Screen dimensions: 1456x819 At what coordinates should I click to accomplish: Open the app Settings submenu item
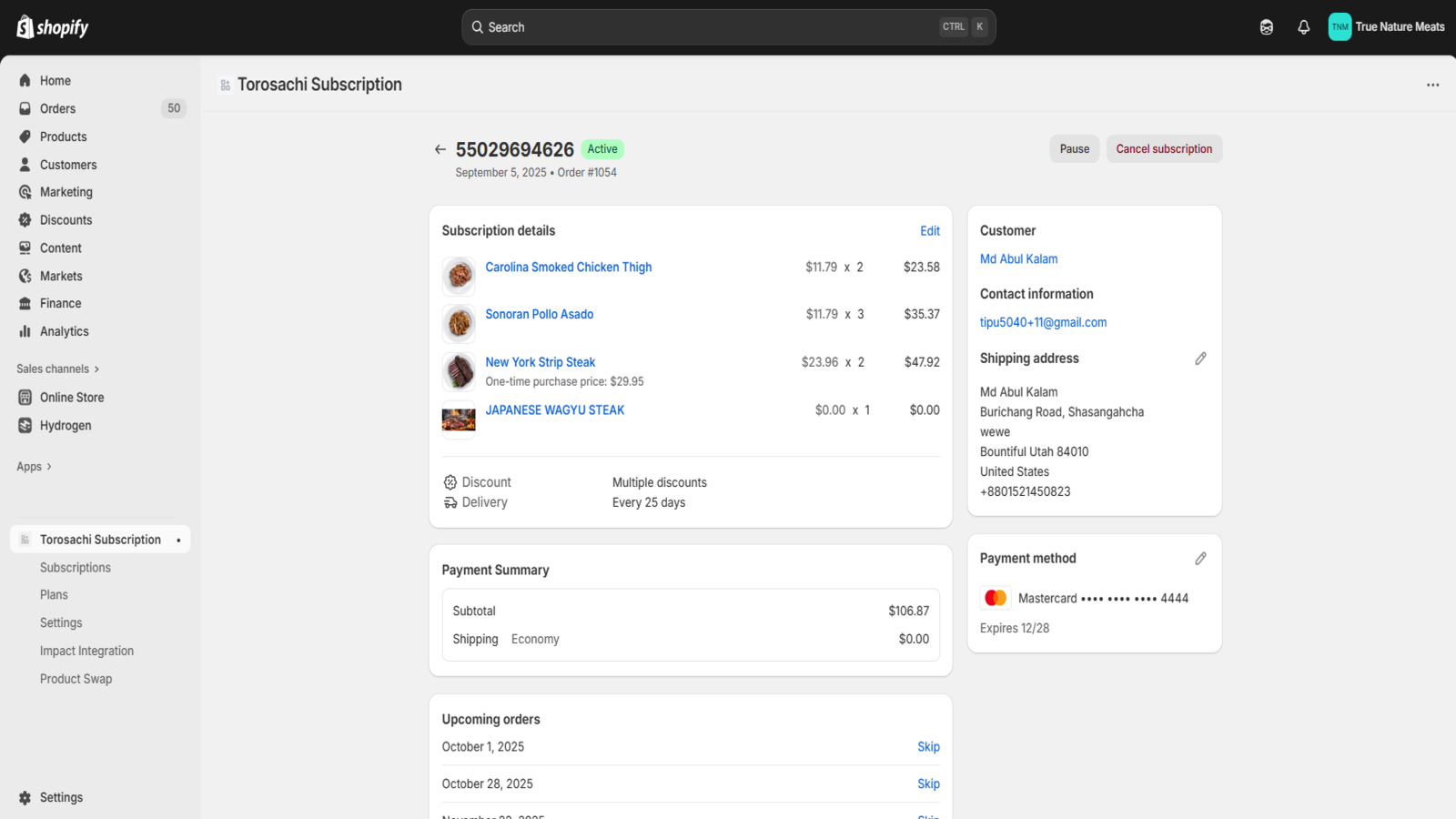point(61,623)
